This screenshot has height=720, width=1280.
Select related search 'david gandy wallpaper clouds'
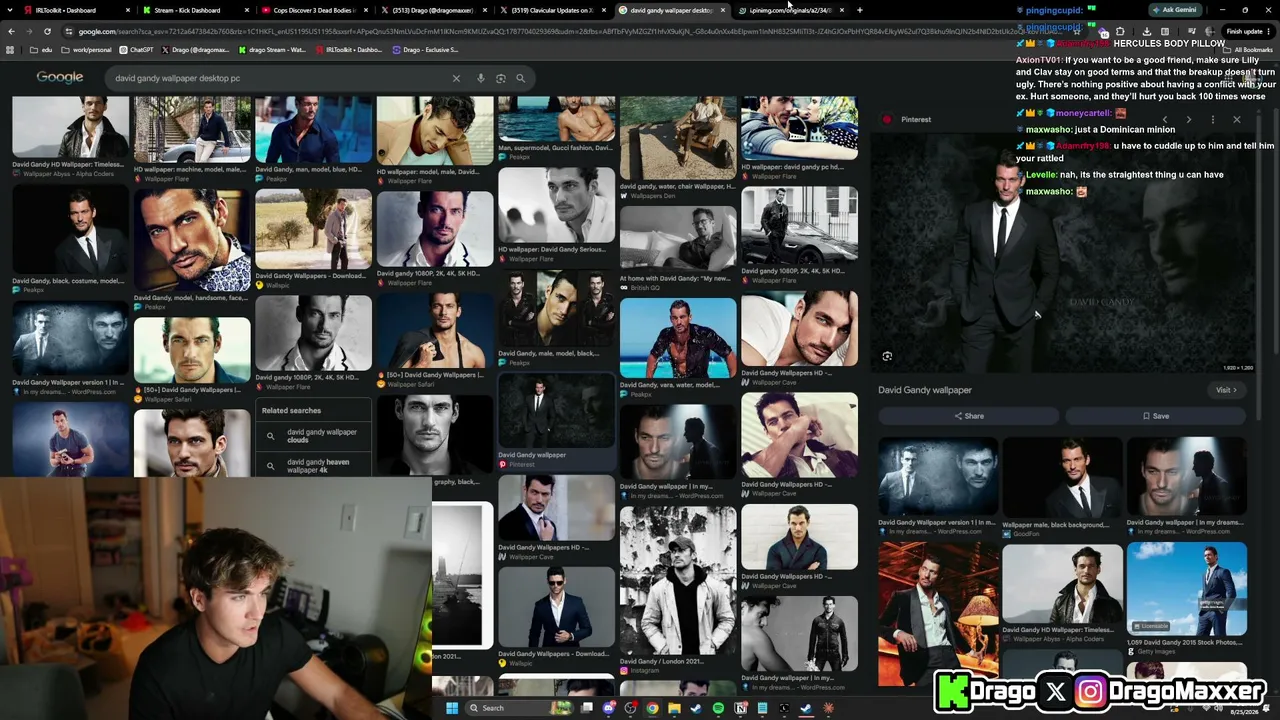pos(314,436)
